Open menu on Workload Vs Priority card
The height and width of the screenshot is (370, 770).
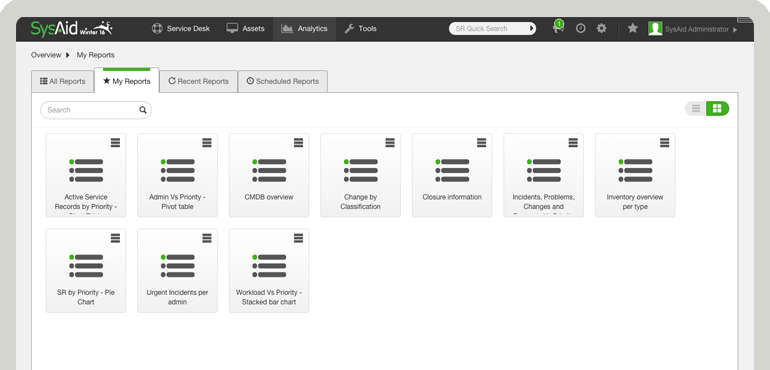[x=299, y=238]
